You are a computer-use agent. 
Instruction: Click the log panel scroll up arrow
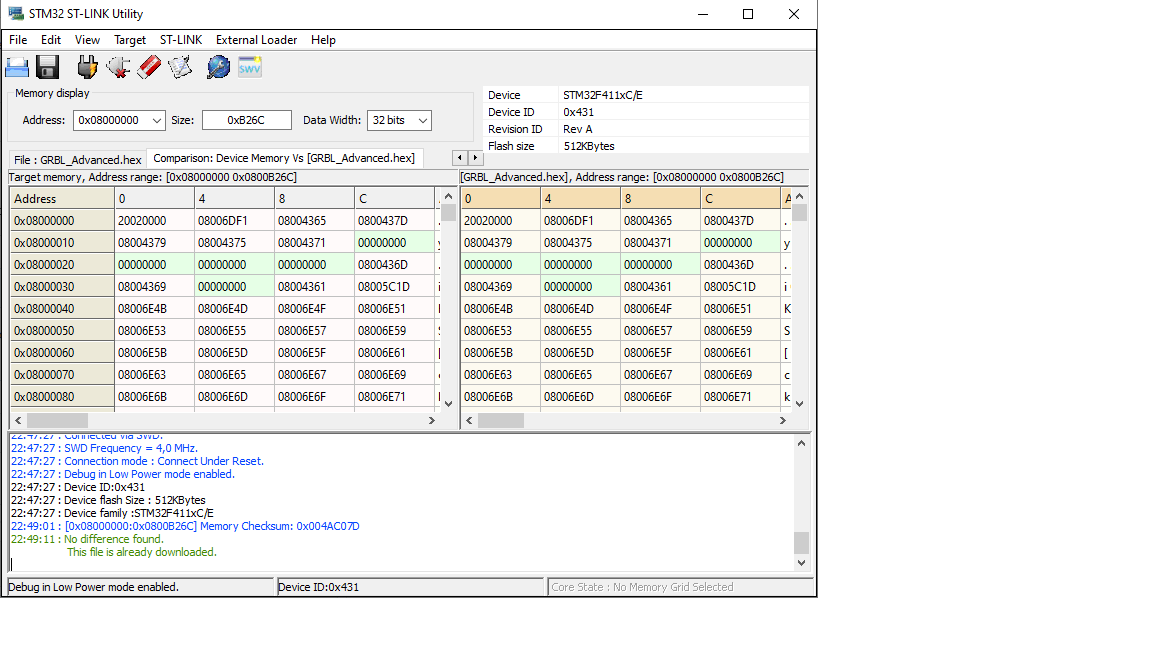click(x=802, y=443)
